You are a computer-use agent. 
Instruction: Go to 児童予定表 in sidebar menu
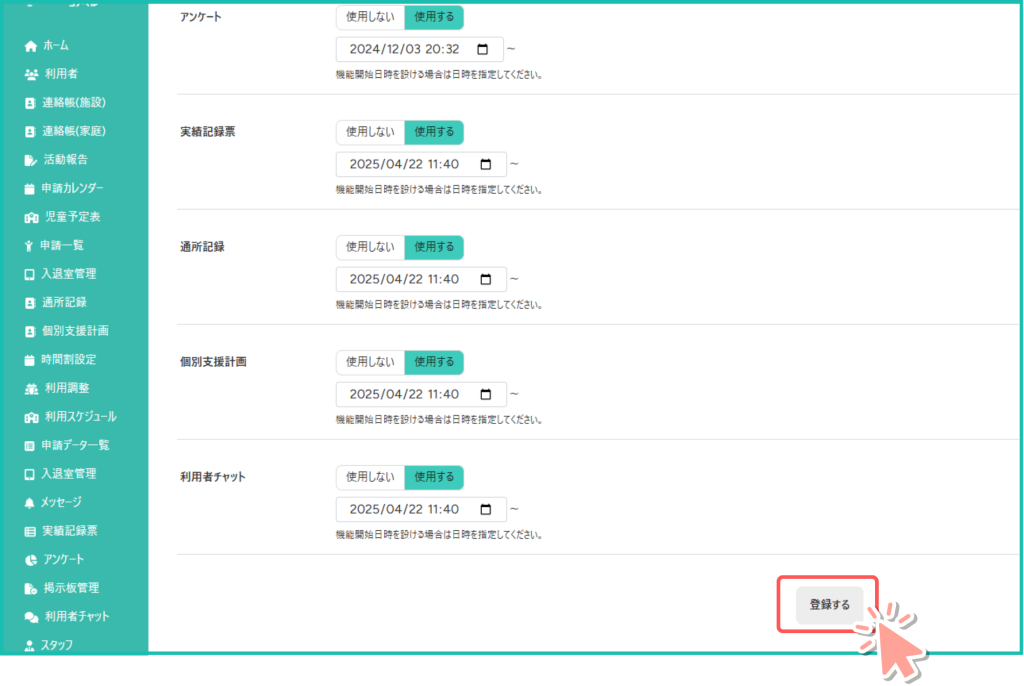(x=72, y=217)
